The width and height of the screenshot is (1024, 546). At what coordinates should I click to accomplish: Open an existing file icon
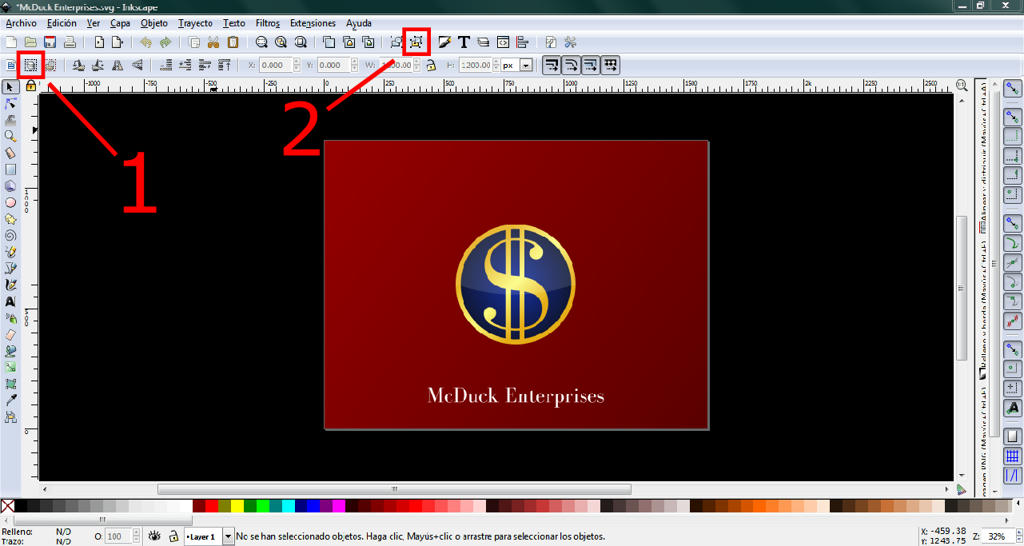point(30,42)
